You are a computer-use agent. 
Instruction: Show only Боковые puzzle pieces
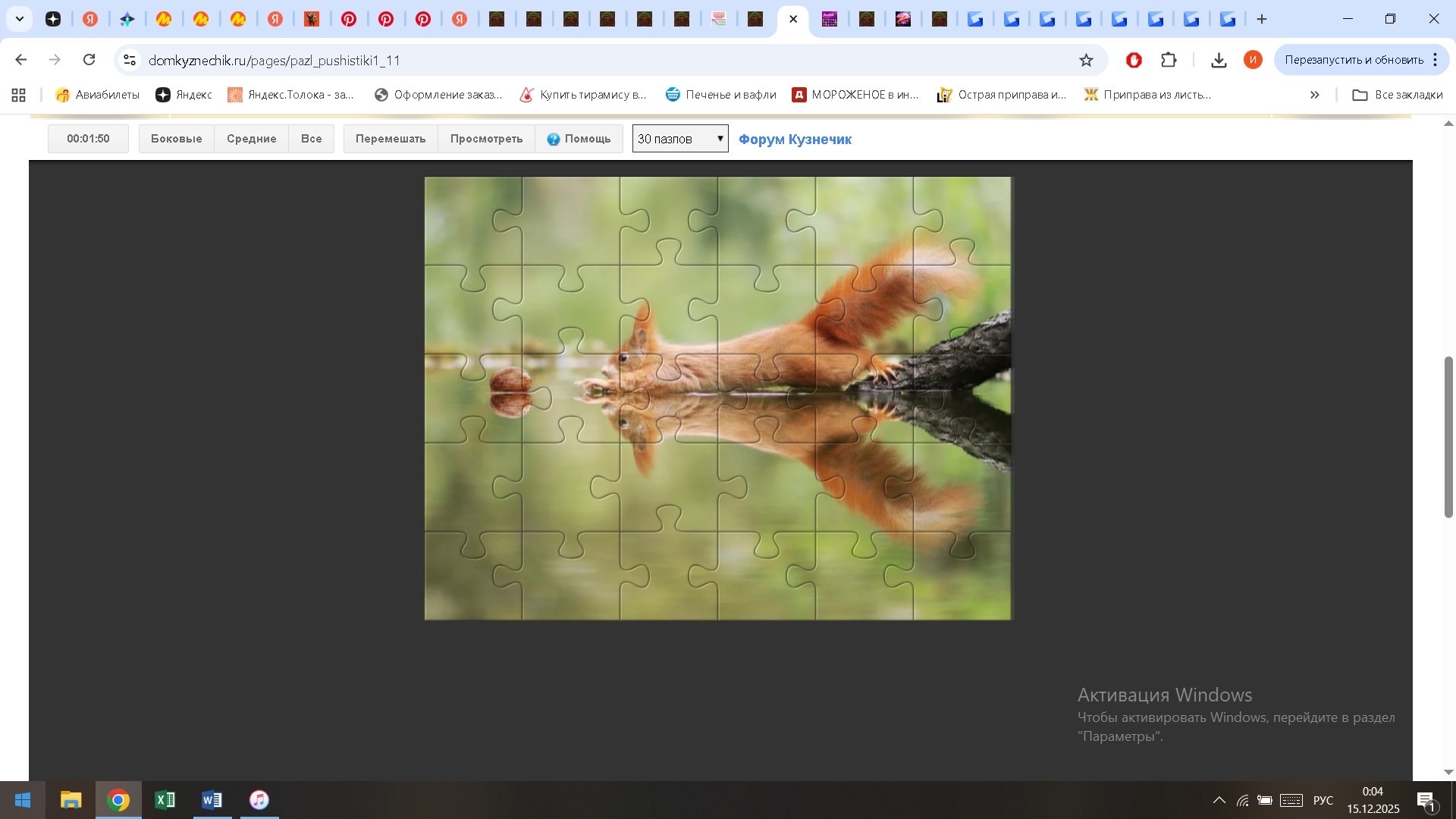176,139
